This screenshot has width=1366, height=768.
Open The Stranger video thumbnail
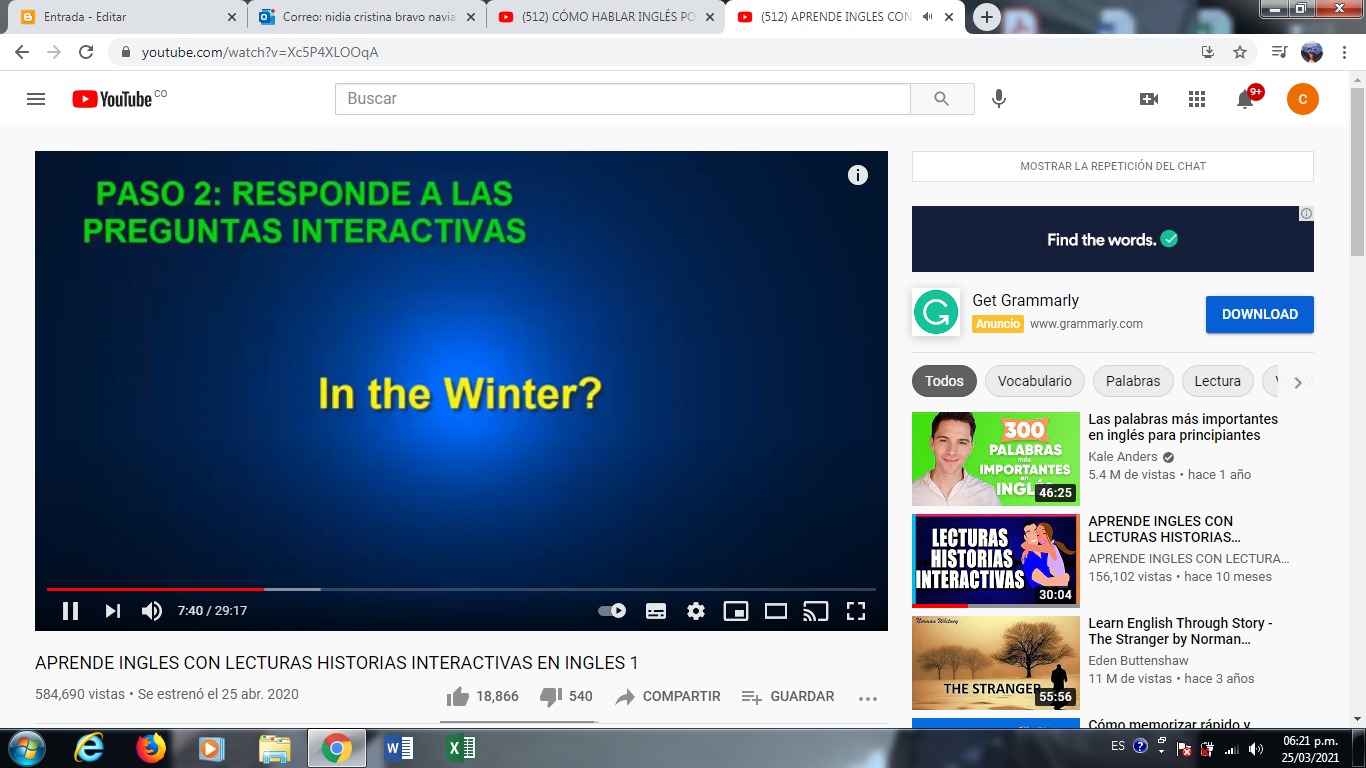click(996, 663)
